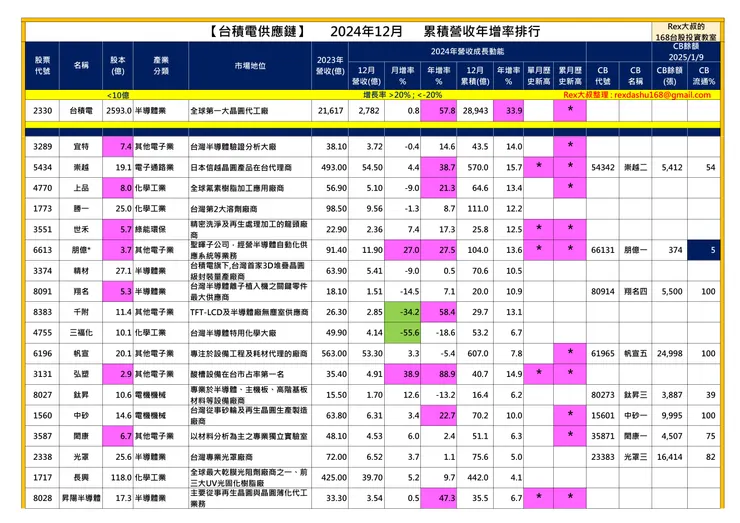The height and width of the screenshot is (523, 740).
Task: Click the 台積電 name cell
Action: [81, 110]
